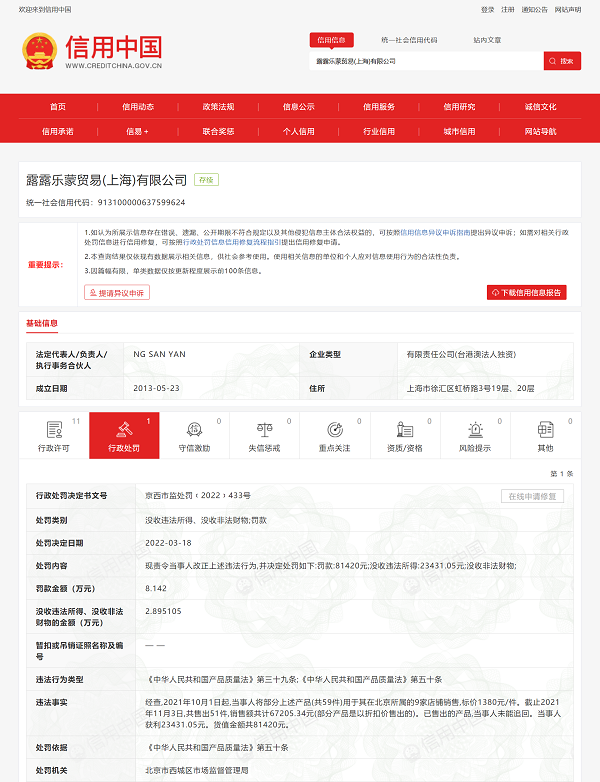Click the 登录 link at top
Image resolution: width=600 pixels, height=782 pixels.
488,9
